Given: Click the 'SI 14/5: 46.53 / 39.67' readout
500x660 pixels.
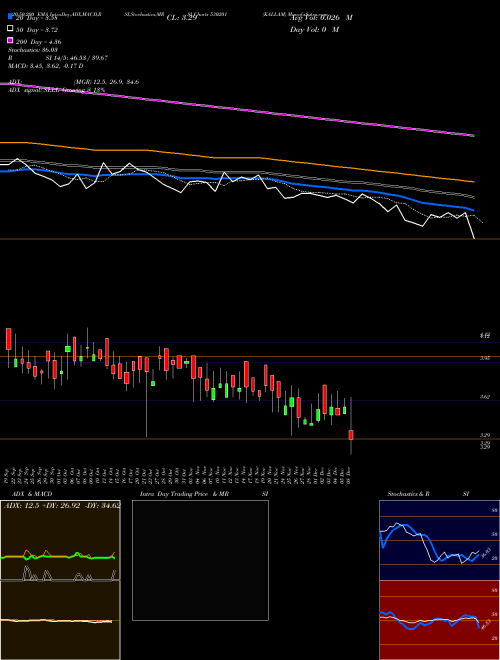Looking at the screenshot, I should point(77,58).
